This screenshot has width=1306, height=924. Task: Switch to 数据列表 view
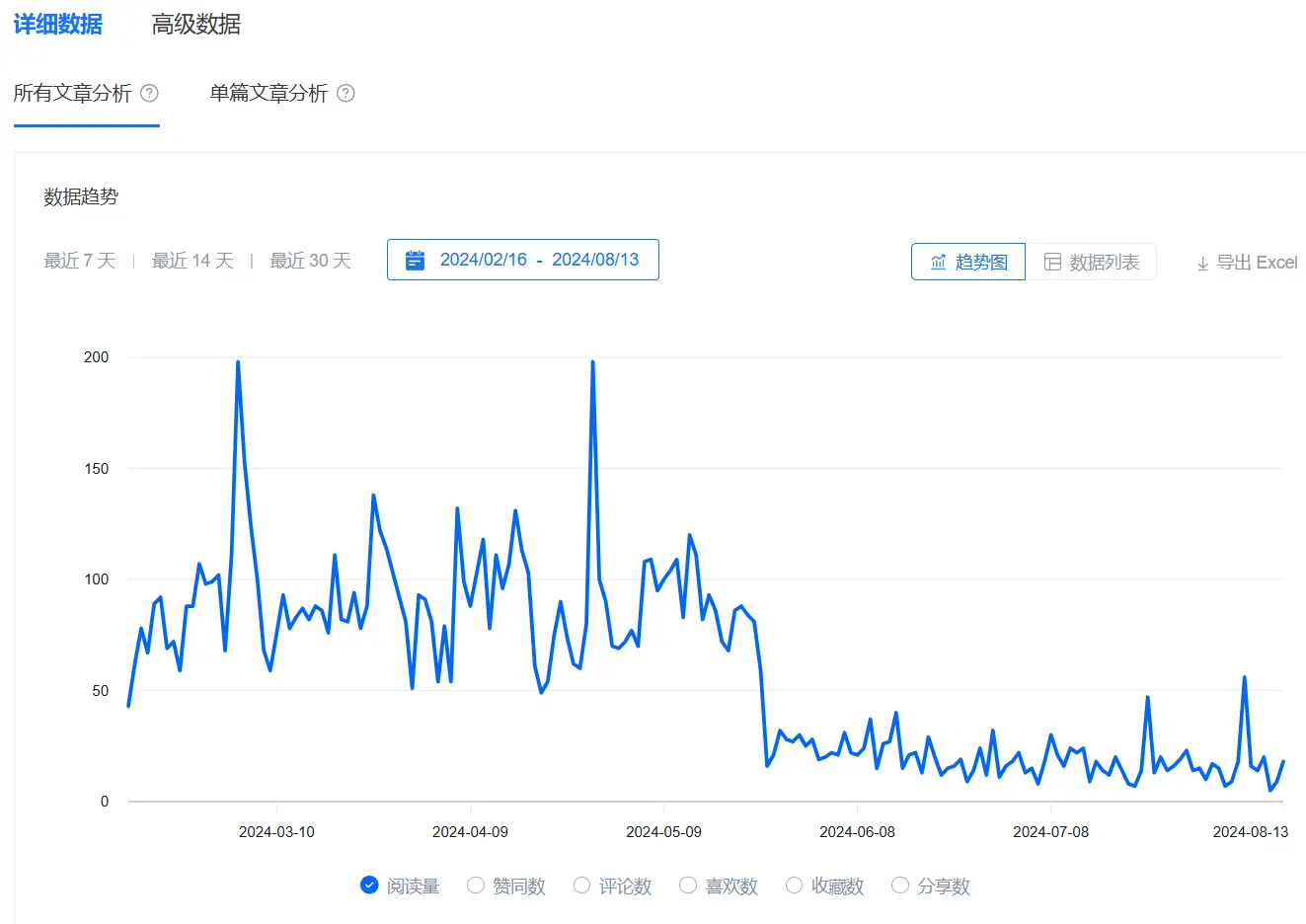(1091, 262)
